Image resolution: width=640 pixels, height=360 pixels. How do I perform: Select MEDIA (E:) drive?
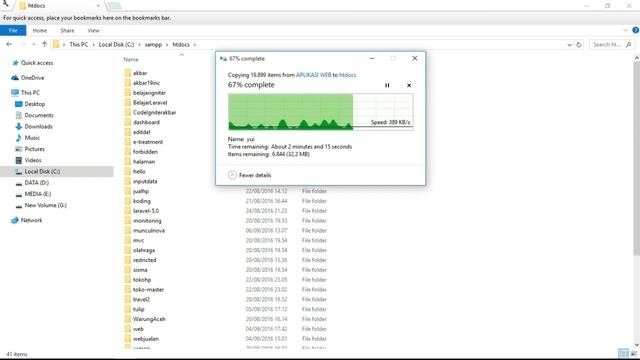pos(33,194)
